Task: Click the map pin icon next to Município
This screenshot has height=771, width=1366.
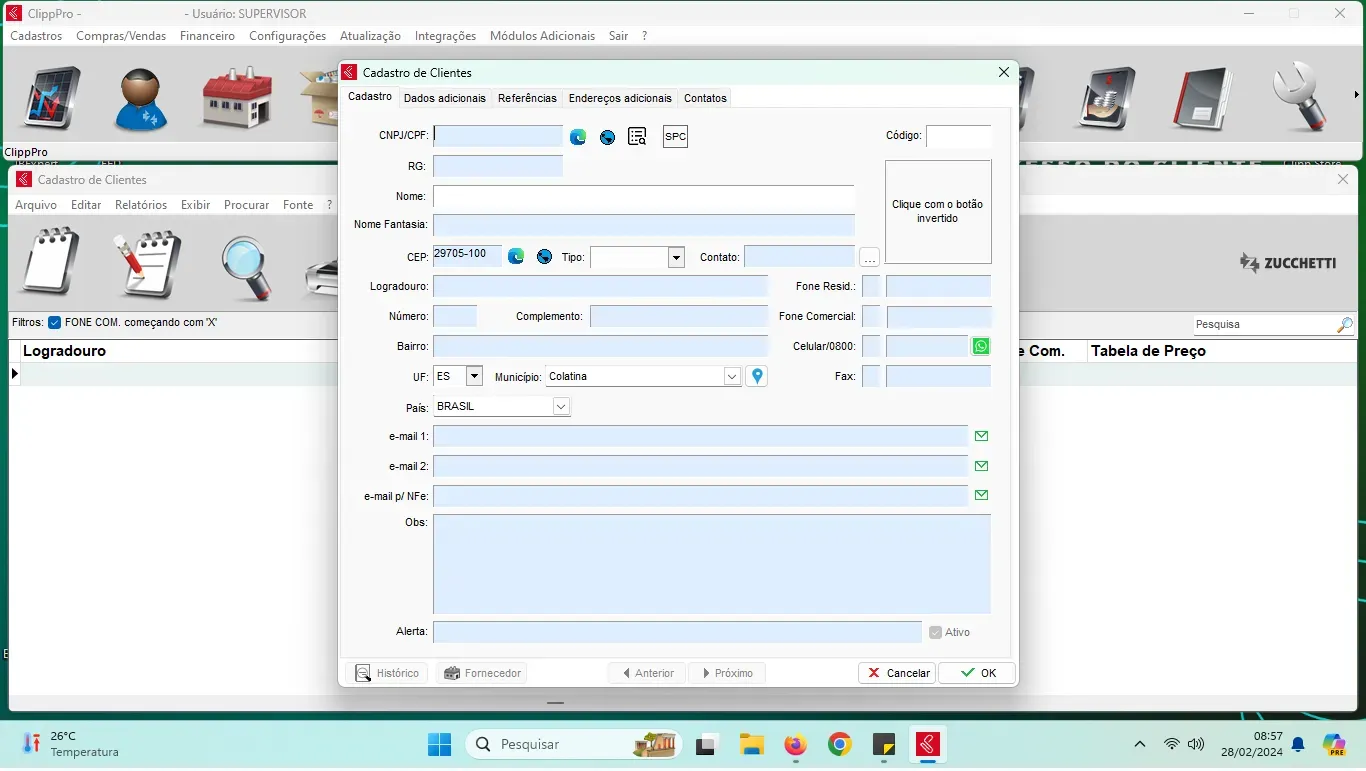Action: 757,376
